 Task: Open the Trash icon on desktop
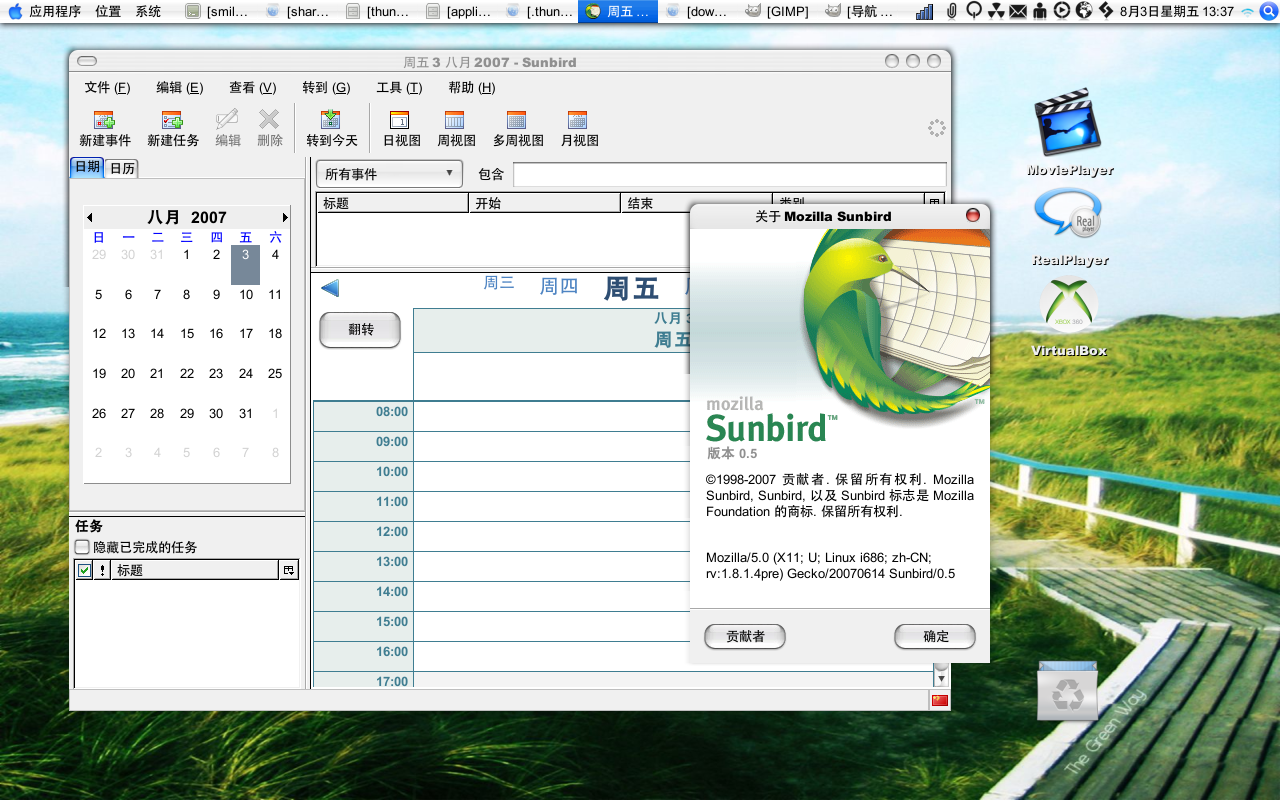[1067, 690]
